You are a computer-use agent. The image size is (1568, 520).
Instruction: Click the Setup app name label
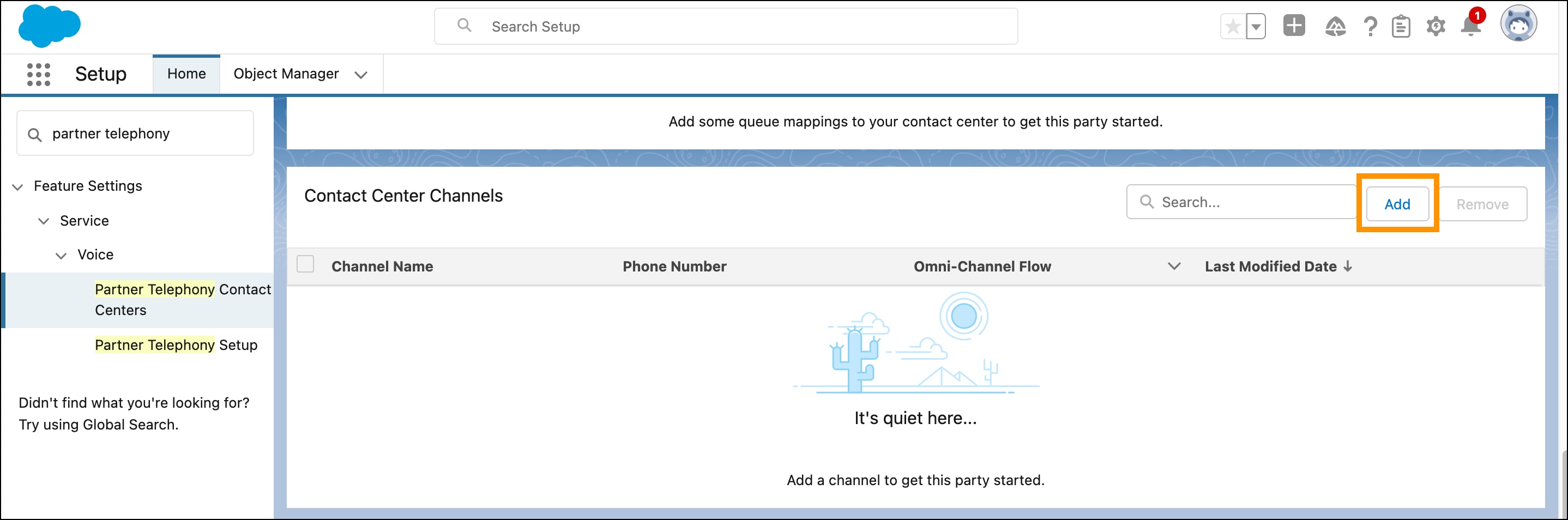pos(100,74)
